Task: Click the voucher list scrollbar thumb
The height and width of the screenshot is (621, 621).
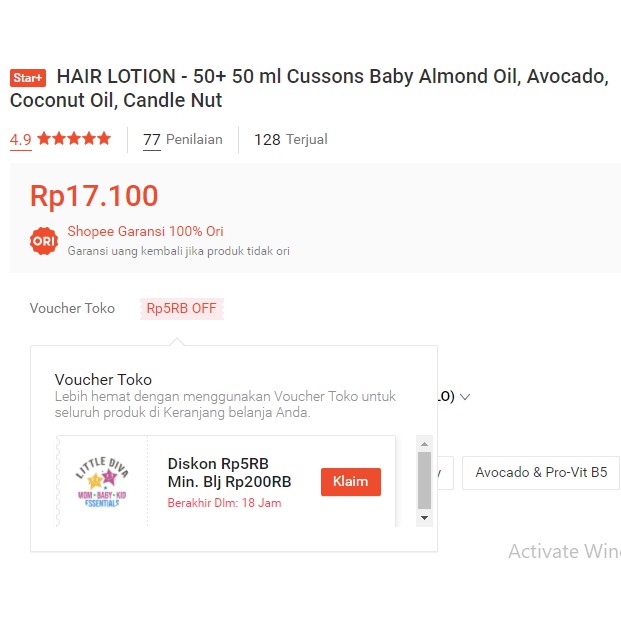Action: pyautogui.click(x=424, y=479)
